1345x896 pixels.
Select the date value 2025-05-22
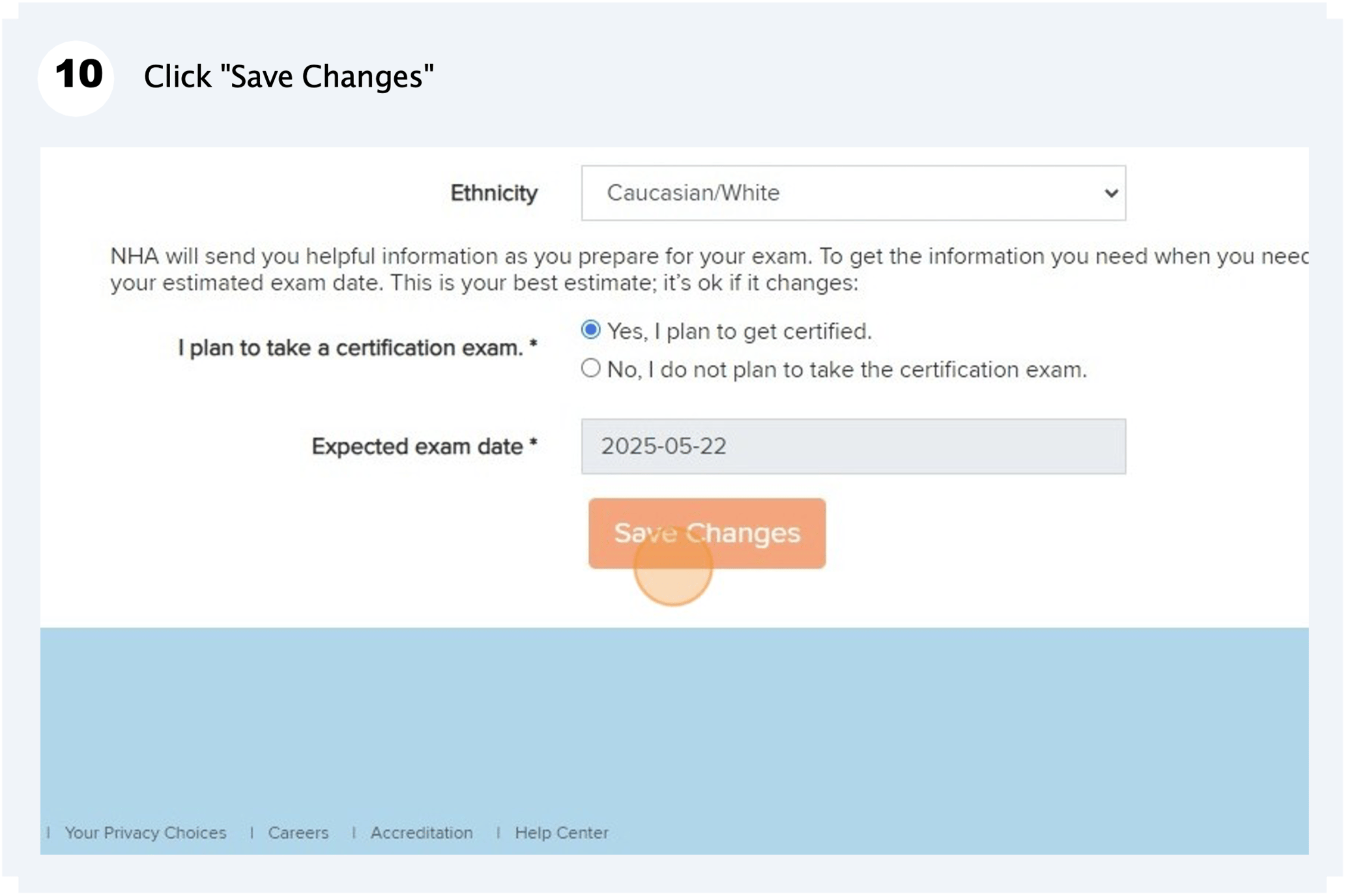coord(664,446)
